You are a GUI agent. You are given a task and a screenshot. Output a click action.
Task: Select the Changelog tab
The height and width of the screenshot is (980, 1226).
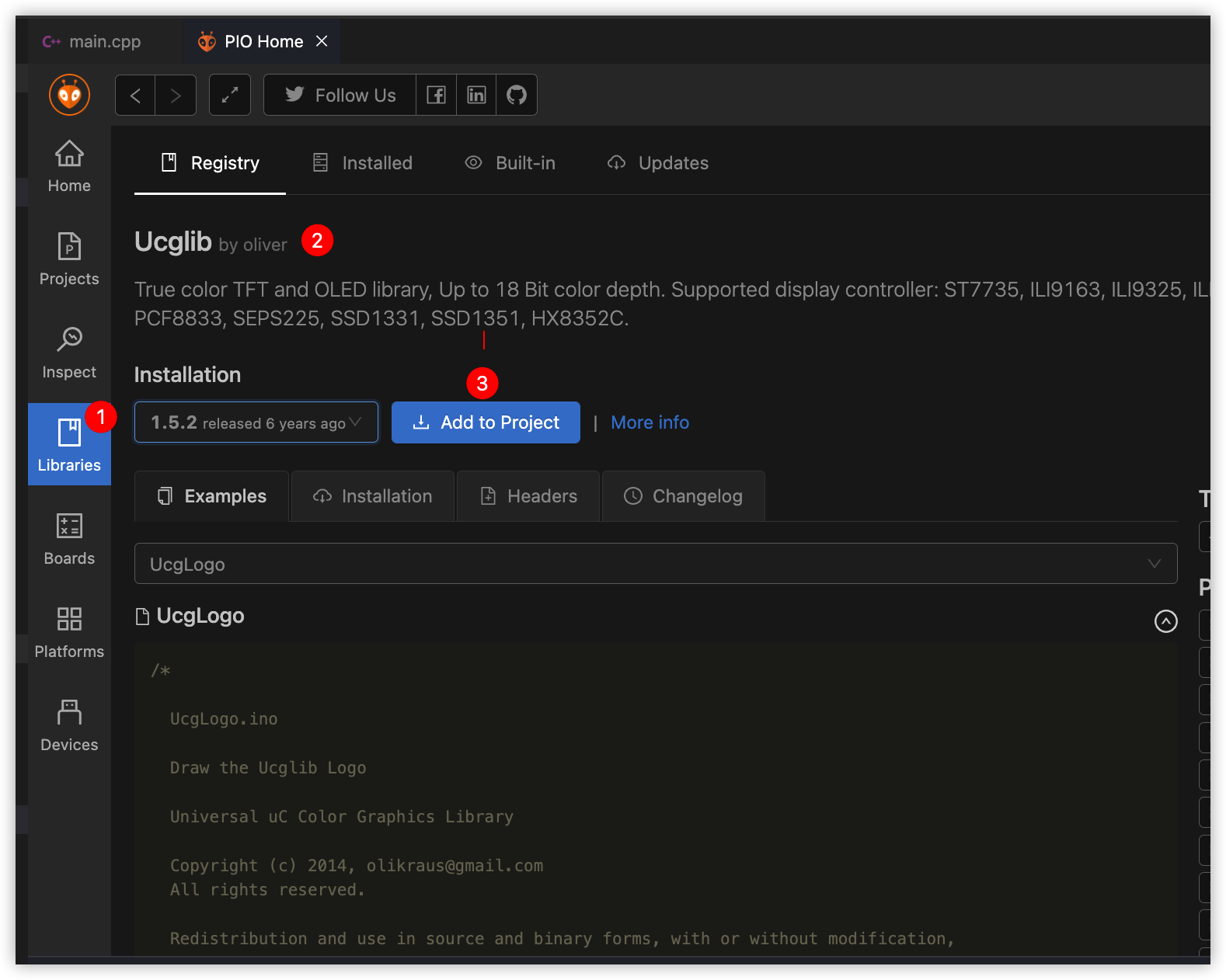pyautogui.click(x=684, y=496)
